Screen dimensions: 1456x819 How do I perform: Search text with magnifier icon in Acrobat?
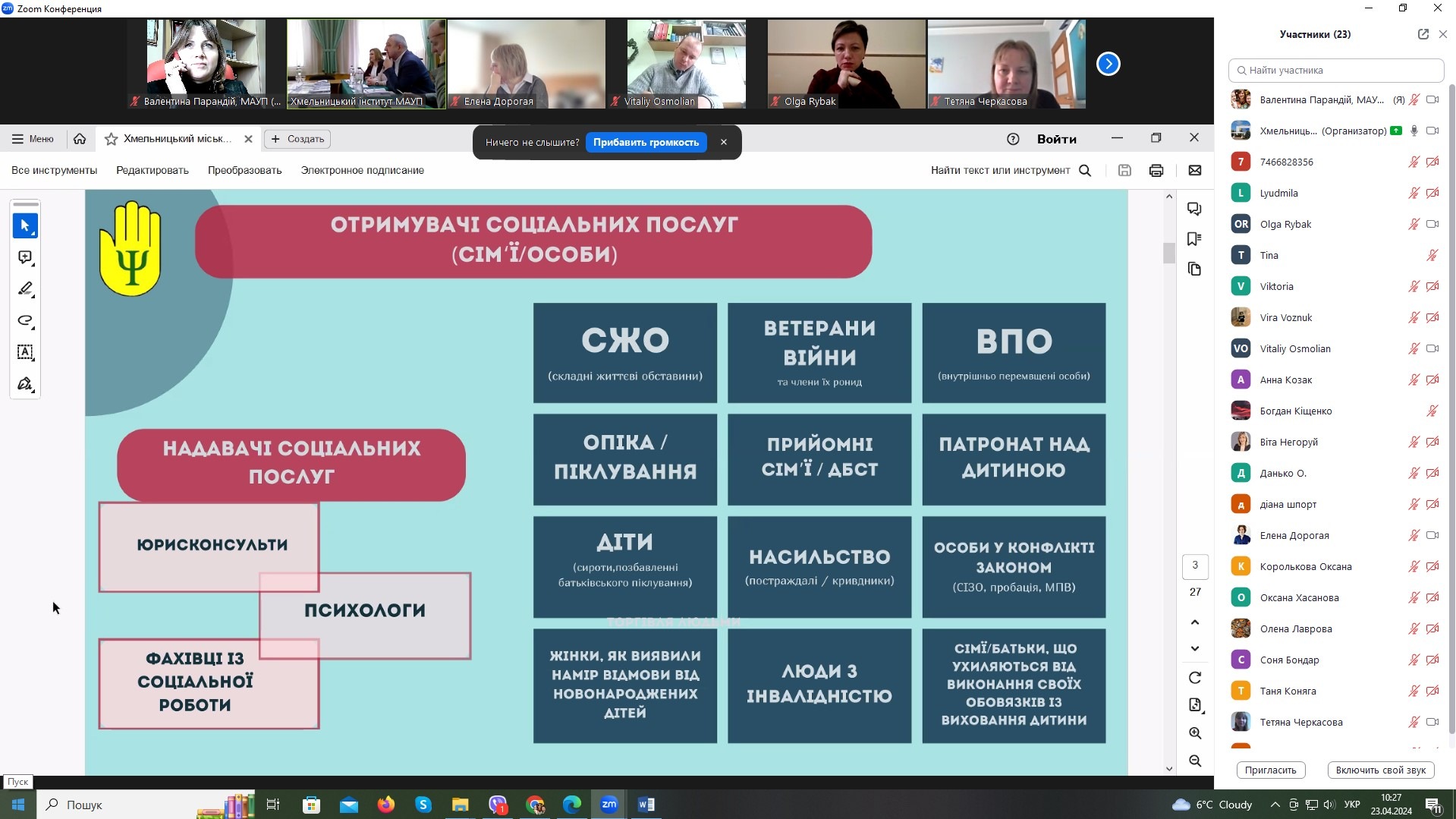[x=1085, y=171]
